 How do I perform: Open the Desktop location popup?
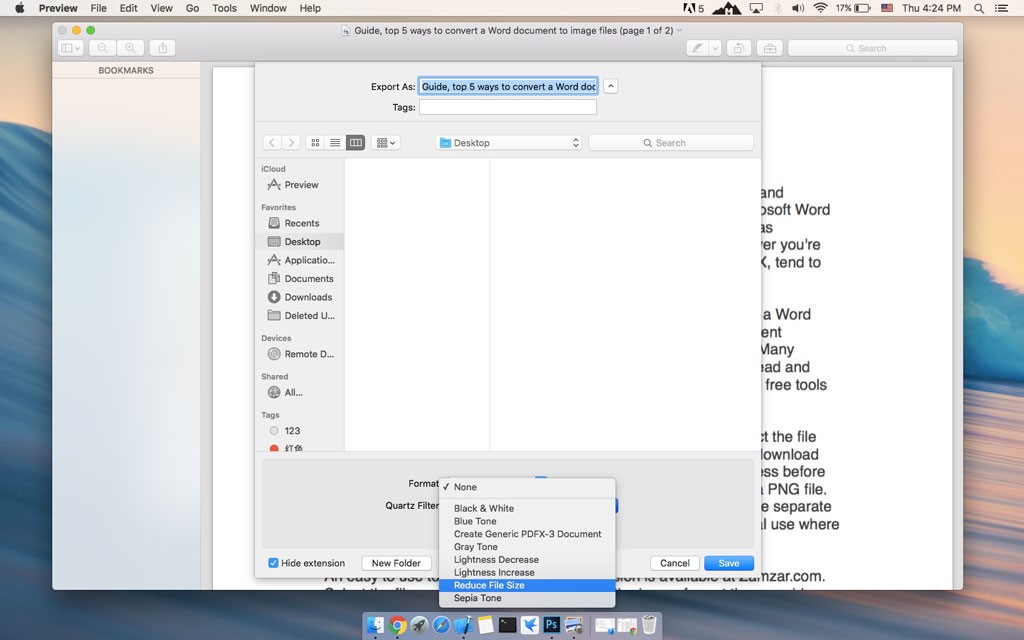(509, 142)
